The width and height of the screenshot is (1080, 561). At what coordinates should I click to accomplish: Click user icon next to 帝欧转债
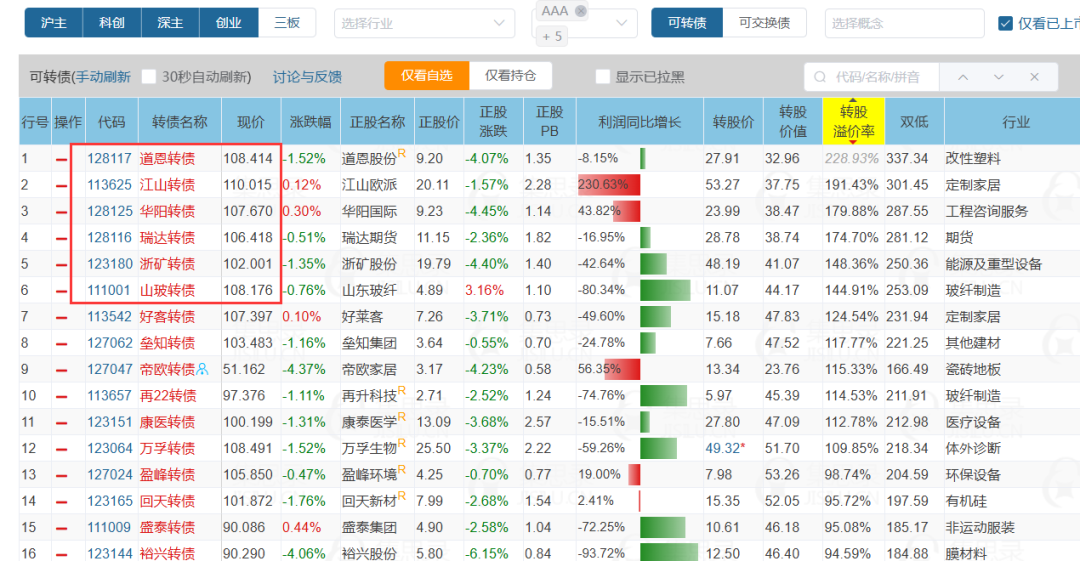tap(202, 369)
